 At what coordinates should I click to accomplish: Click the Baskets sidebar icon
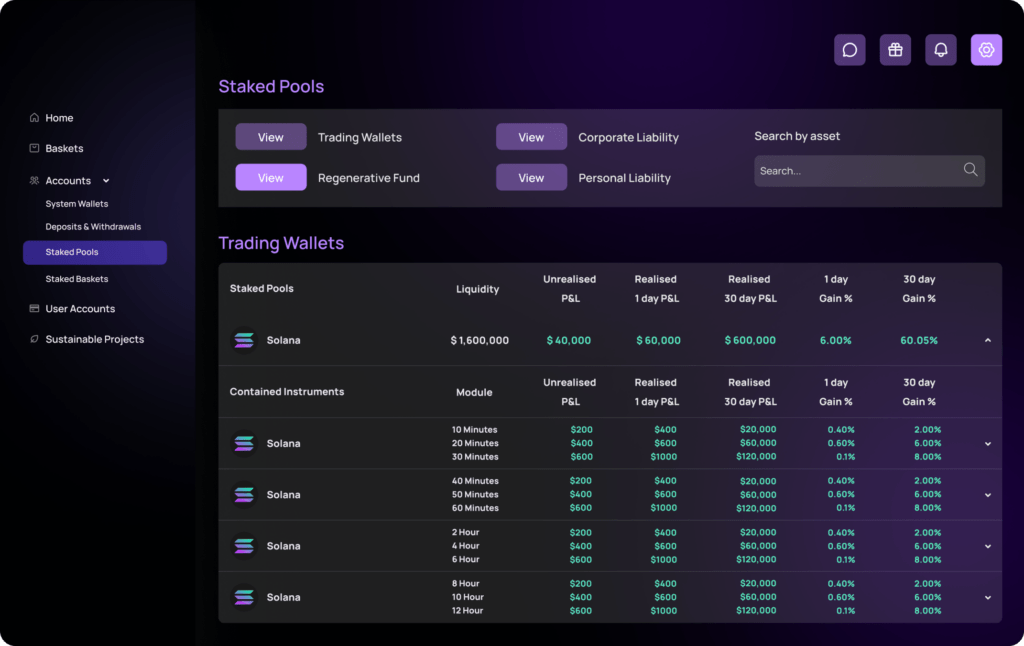(x=34, y=148)
